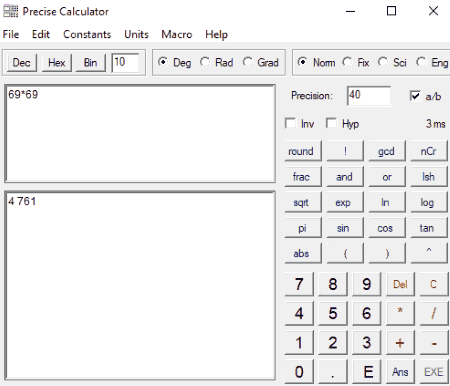Click the Precision input field
Screen dimensions: 450x386
(369, 96)
